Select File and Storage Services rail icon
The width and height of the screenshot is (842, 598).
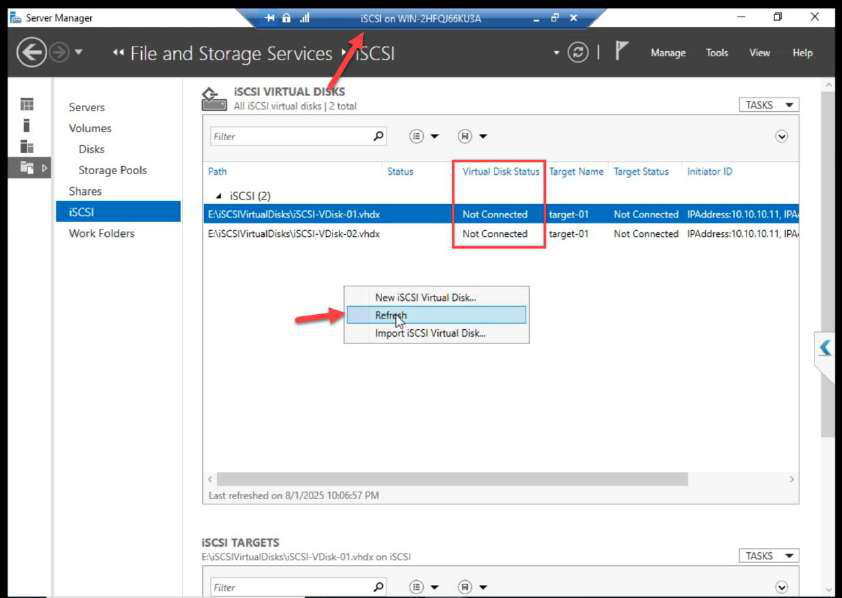point(27,167)
